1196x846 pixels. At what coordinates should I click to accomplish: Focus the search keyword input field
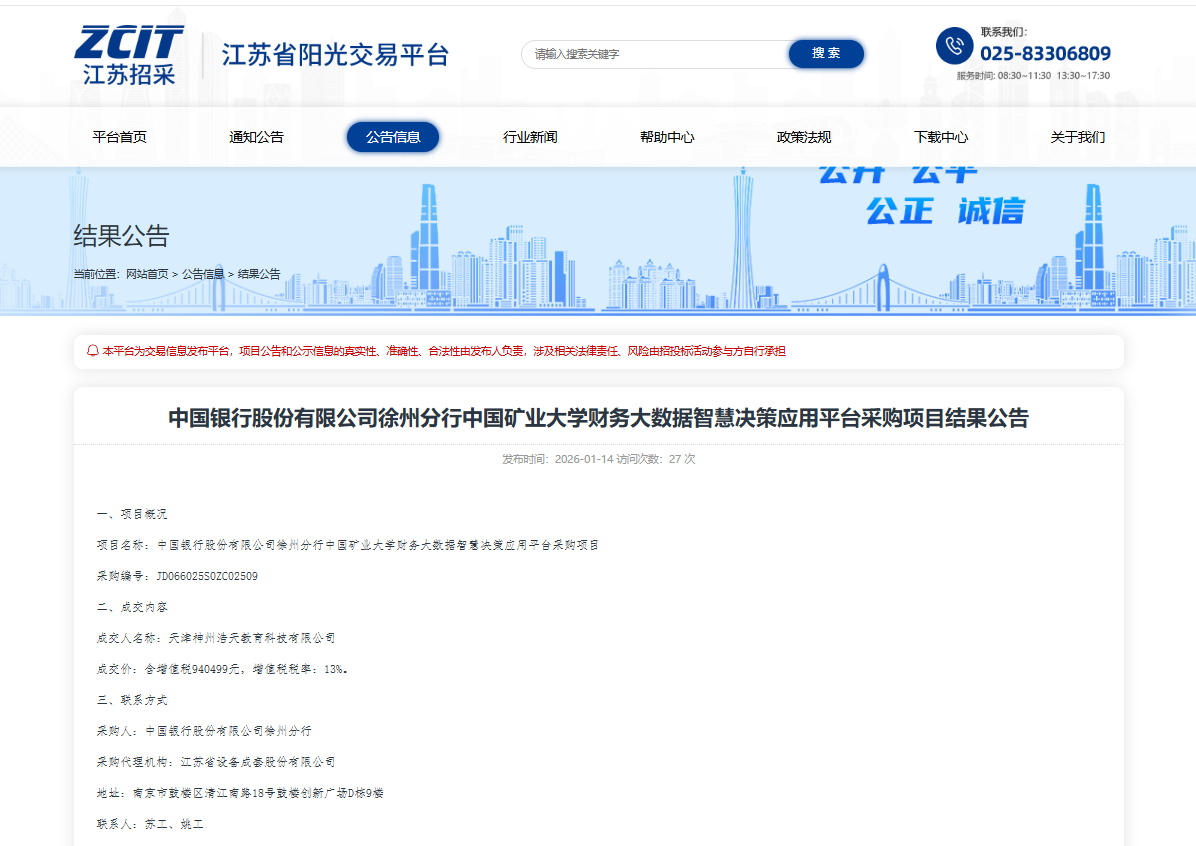pyautogui.click(x=655, y=54)
